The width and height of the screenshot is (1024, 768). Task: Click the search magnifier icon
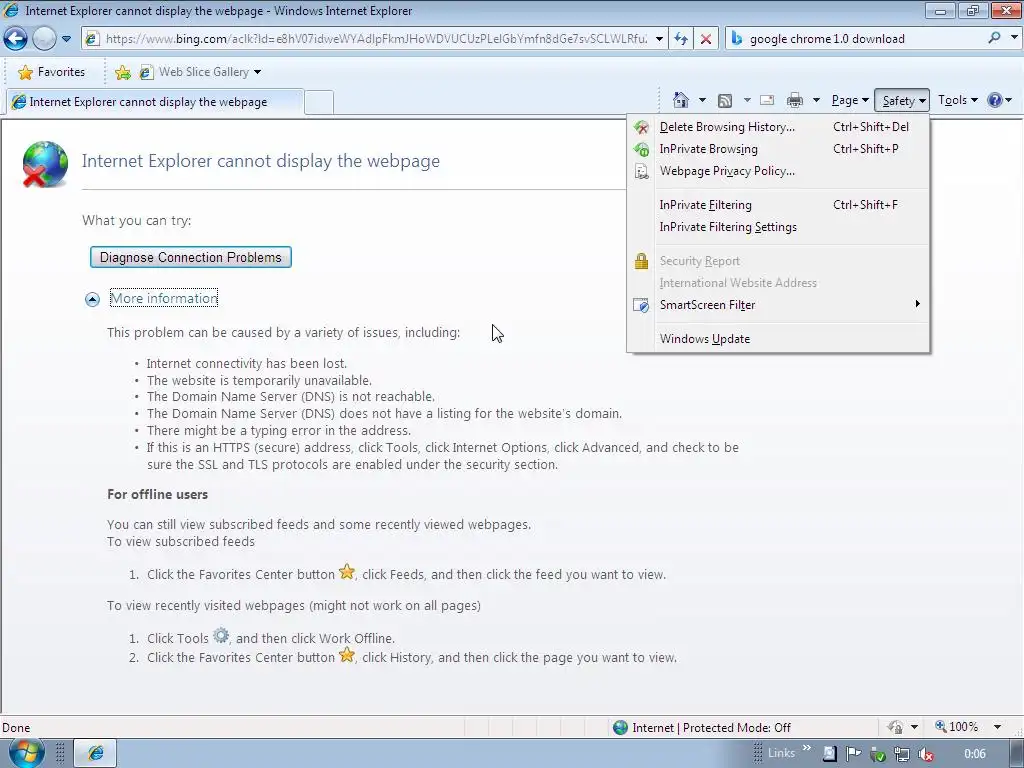pyautogui.click(x=995, y=38)
